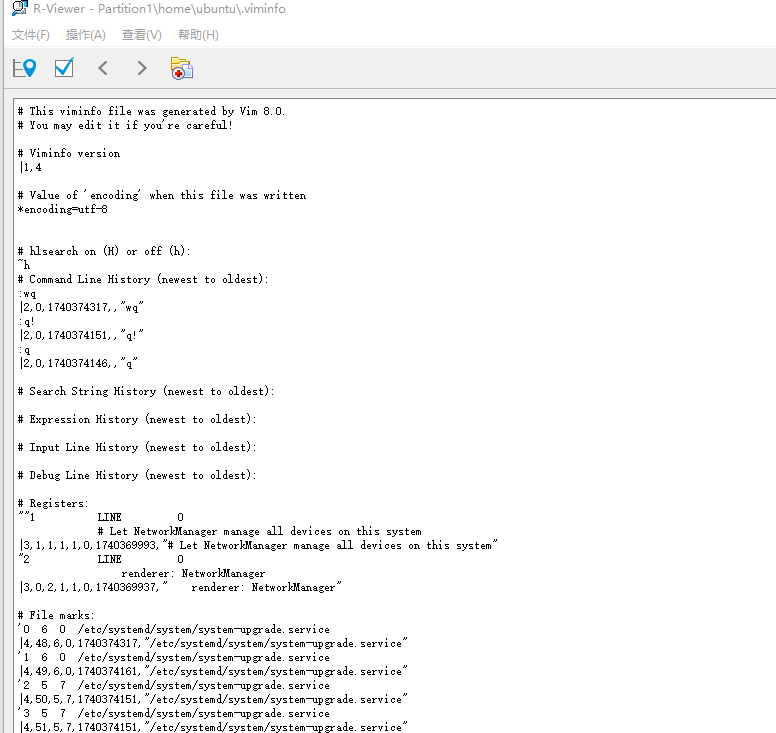Open the 文件(F) menu
Image resolution: width=776 pixels, height=733 pixels.
[x=31, y=35]
